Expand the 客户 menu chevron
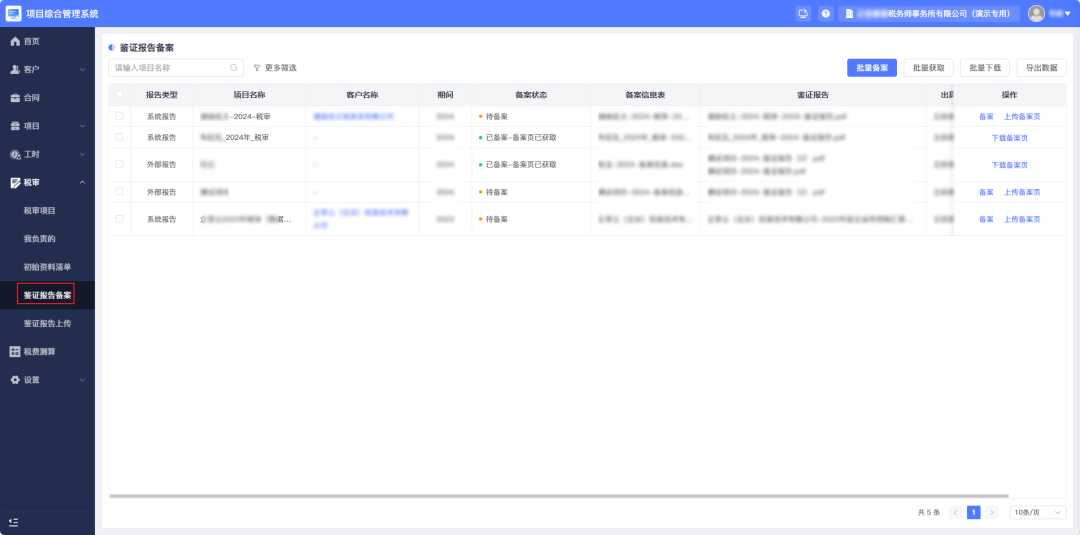 click(82, 70)
